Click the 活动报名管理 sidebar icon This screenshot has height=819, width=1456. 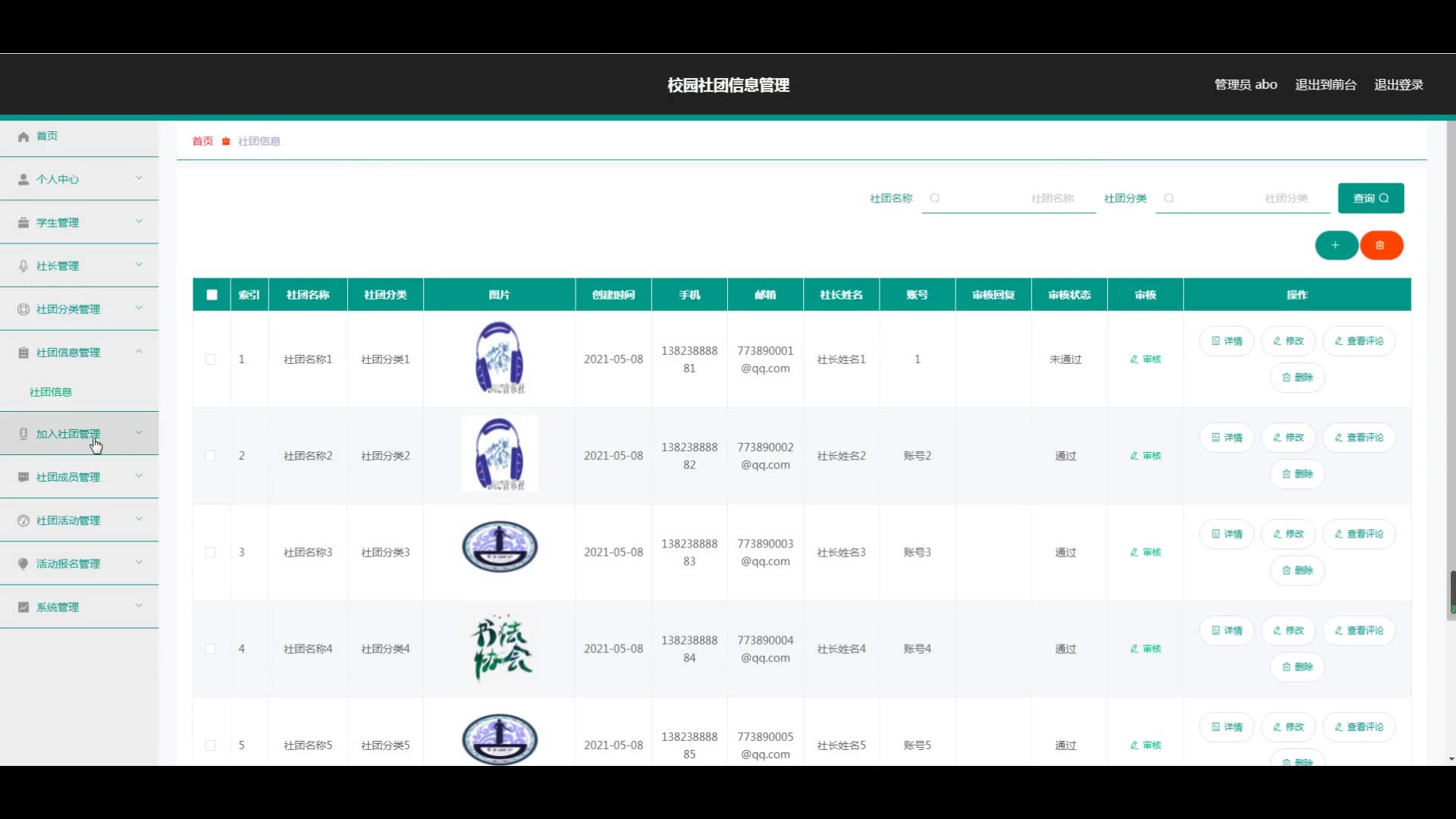(24, 564)
